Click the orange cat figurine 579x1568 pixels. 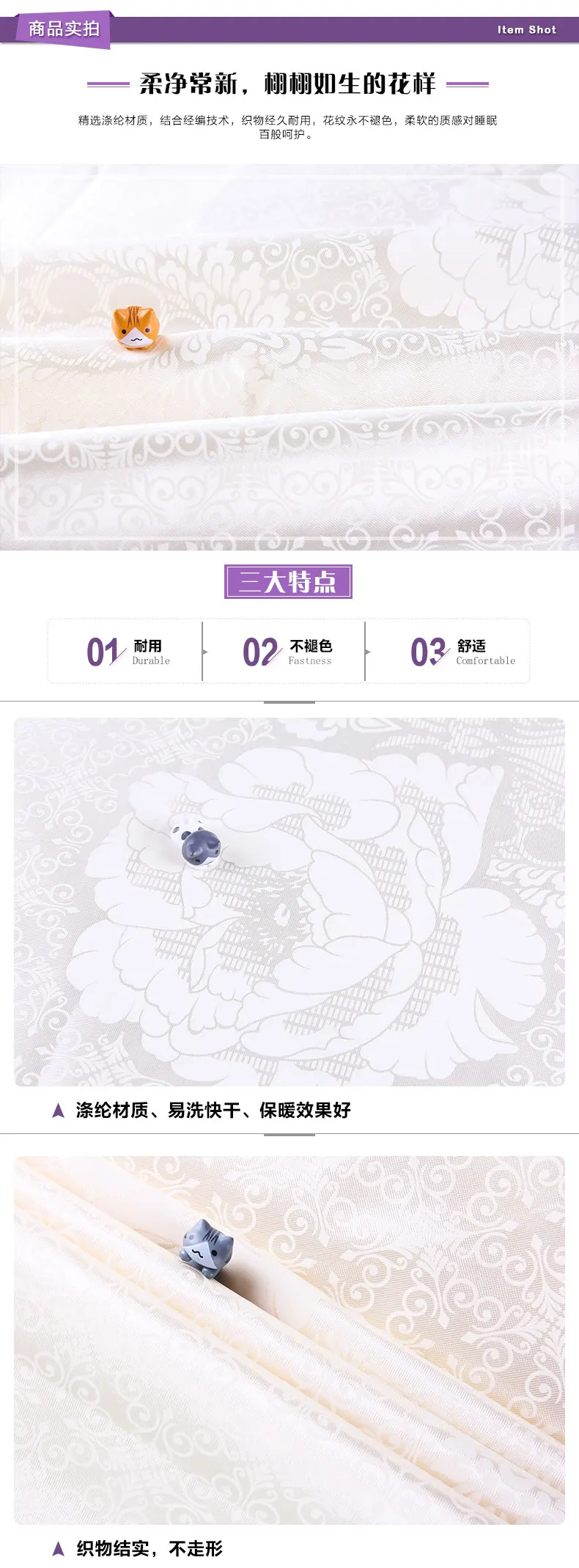[x=135, y=327]
